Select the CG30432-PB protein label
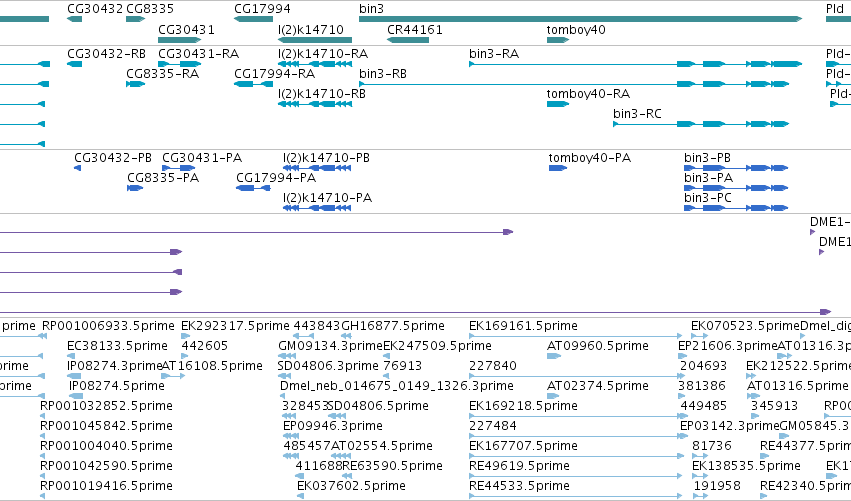This screenshot has height=501, width=851. pos(113,158)
